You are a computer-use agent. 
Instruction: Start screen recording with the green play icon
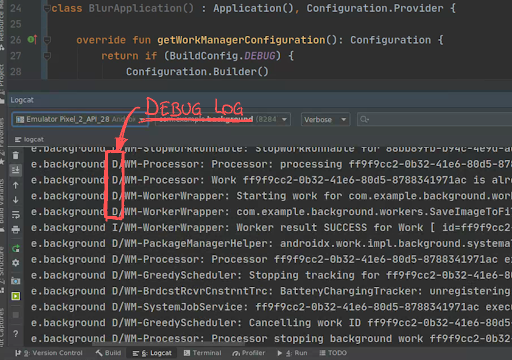tap(16, 296)
